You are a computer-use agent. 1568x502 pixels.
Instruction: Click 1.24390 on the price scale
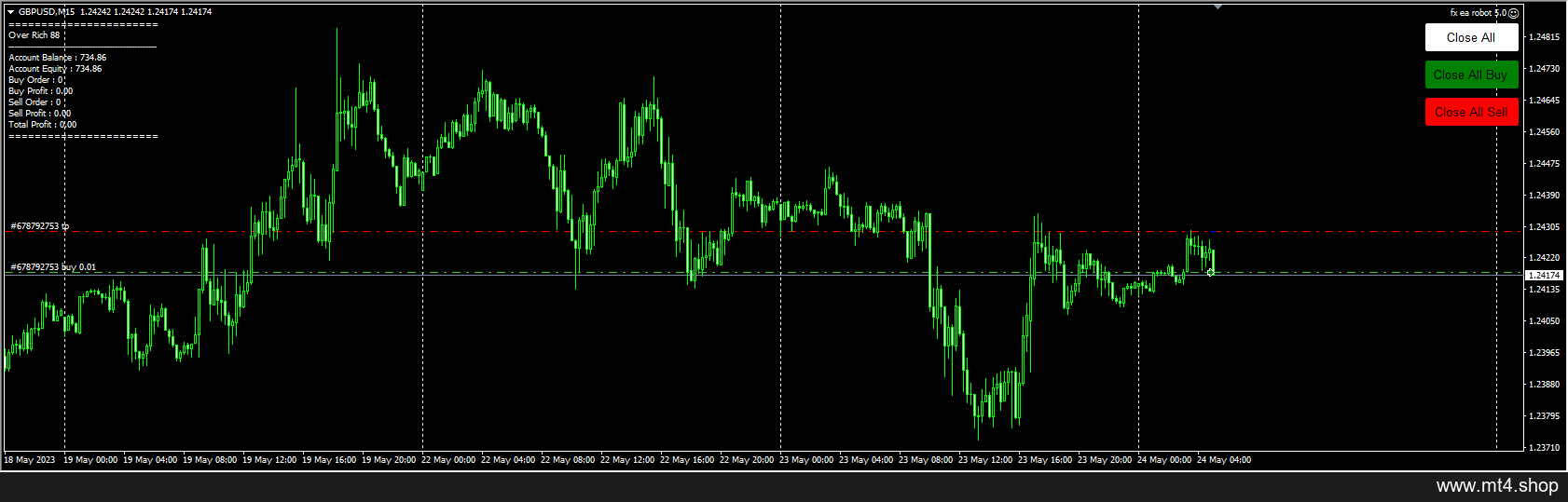coord(1545,196)
